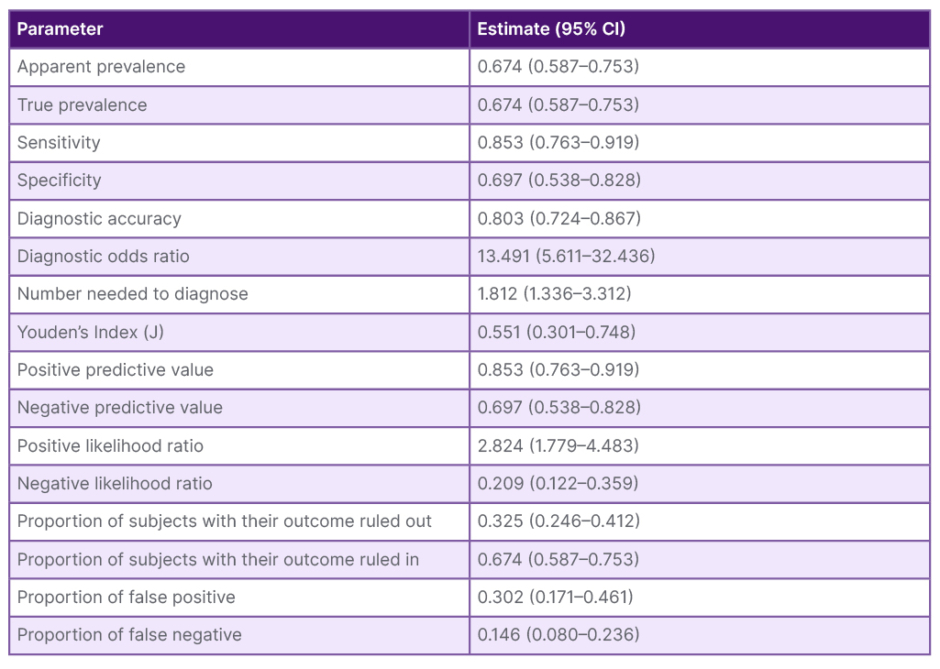Viewport: 940px width, 669px height.
Task: Click the Youden's Index (J) label
Action: tap(90, 332)
